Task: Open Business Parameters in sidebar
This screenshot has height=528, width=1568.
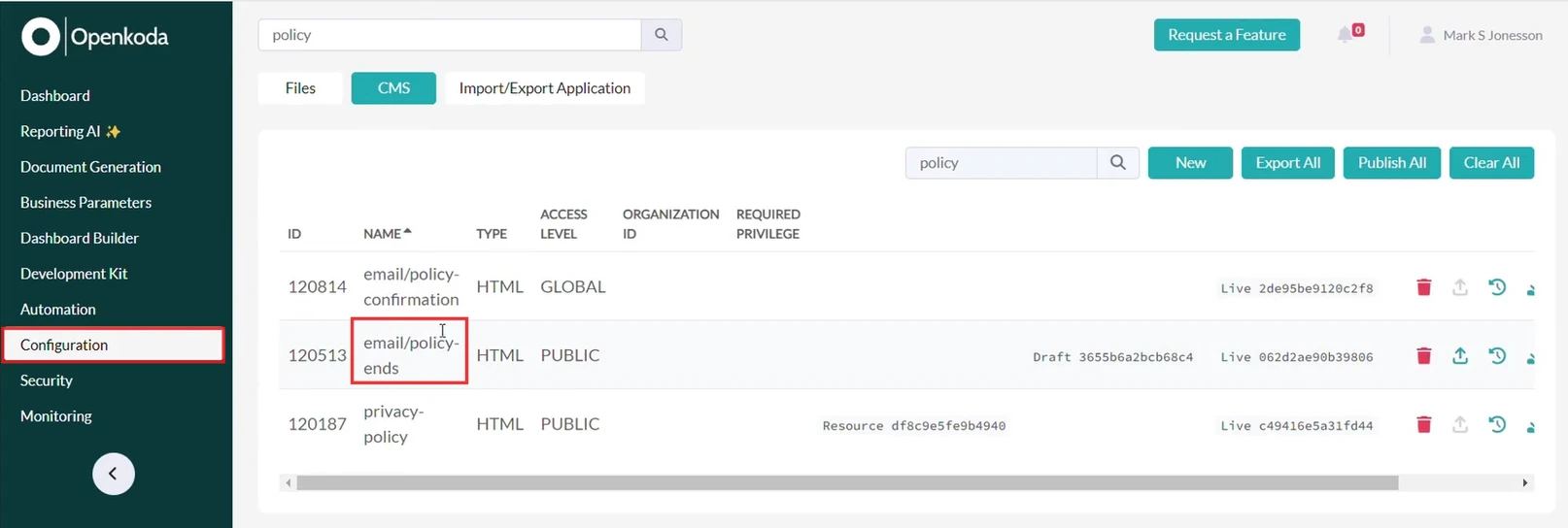Action: coord(85,203)
